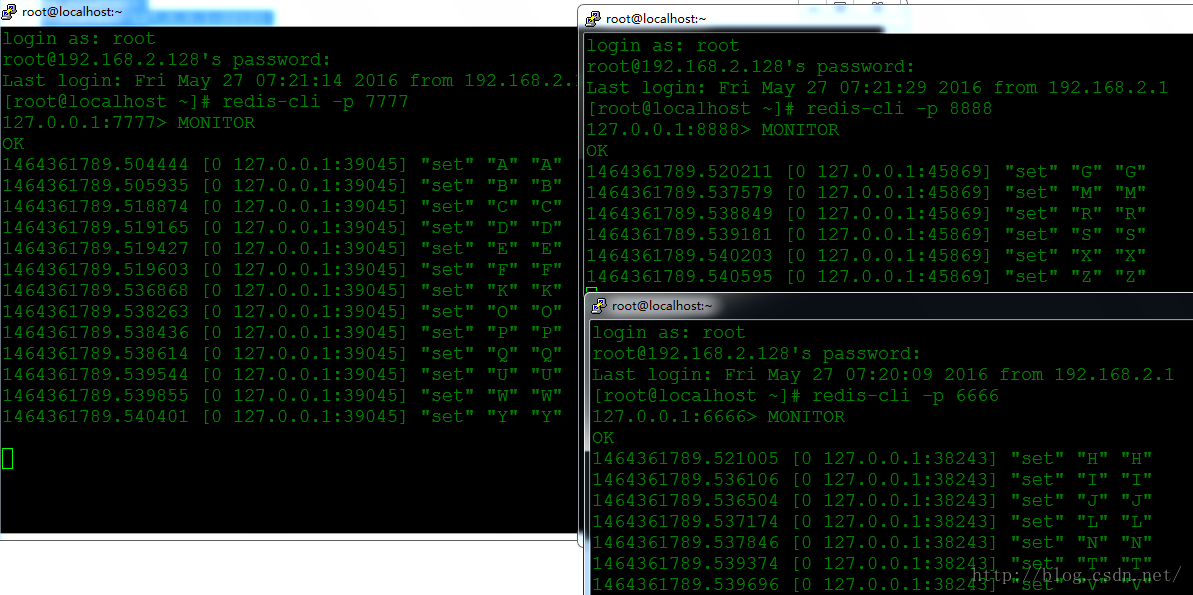Image resolution: width=1193 pixels, height=595 pixels.
Task: Click the log line setting "E" "E"
Action: pos(282,249)
